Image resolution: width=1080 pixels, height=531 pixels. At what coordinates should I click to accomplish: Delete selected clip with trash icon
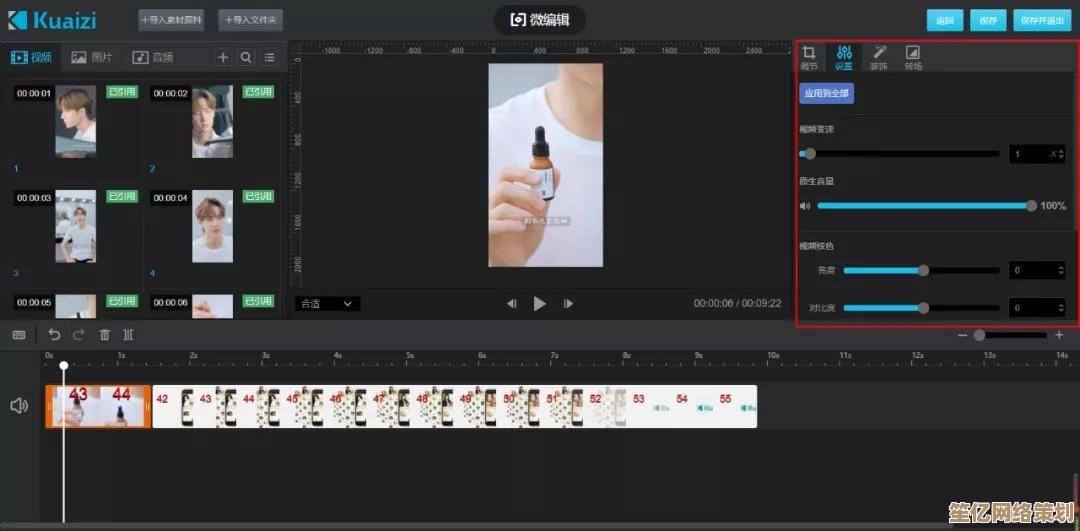104,335
